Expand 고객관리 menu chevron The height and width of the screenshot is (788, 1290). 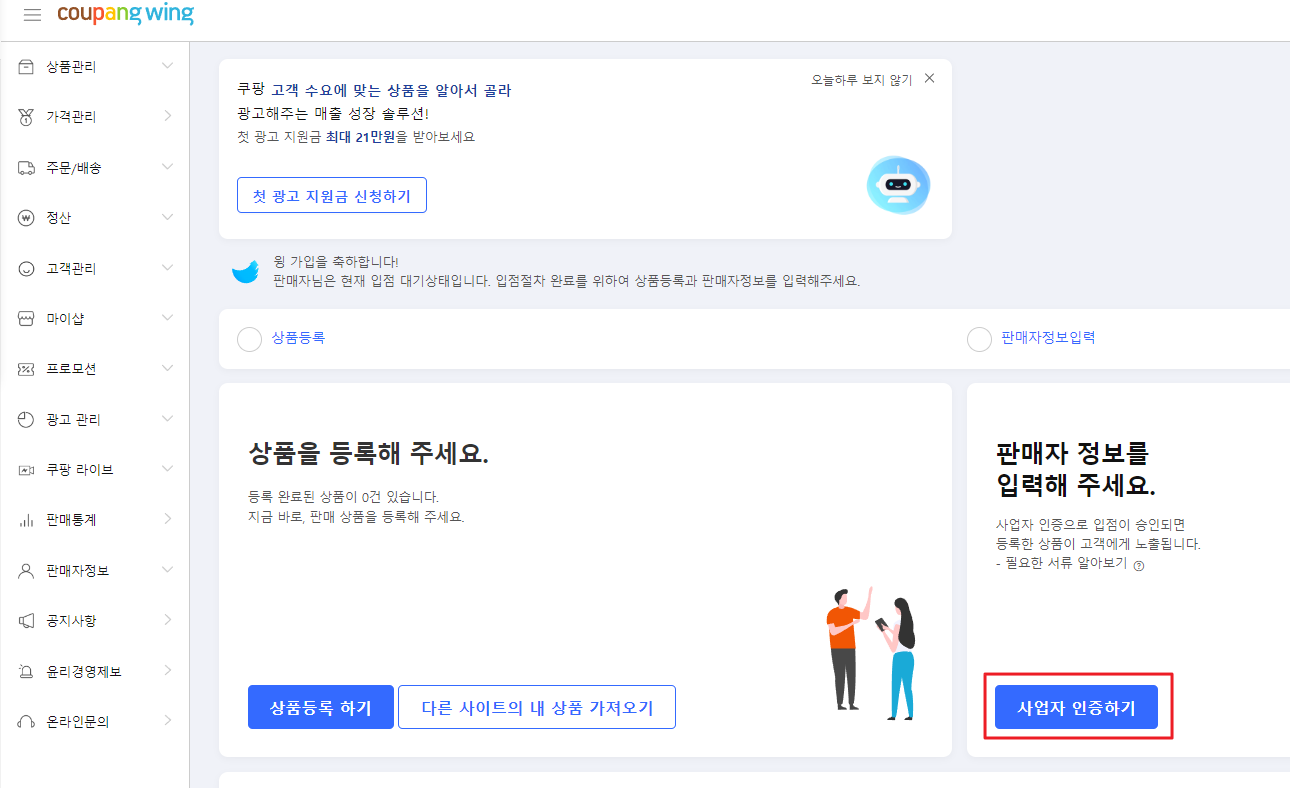(167, 268)
